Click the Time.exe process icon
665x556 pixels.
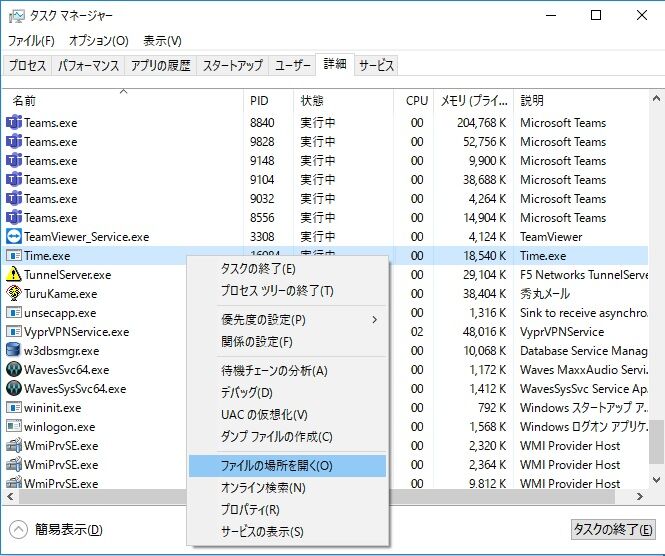[x=14, y=256]
